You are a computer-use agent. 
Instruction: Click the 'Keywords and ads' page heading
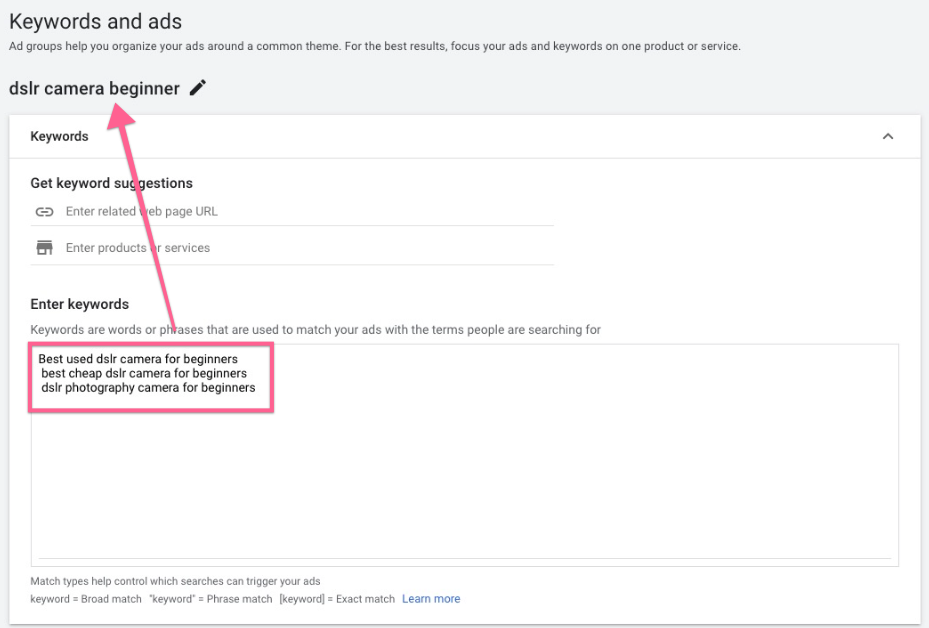pos(95,21)
